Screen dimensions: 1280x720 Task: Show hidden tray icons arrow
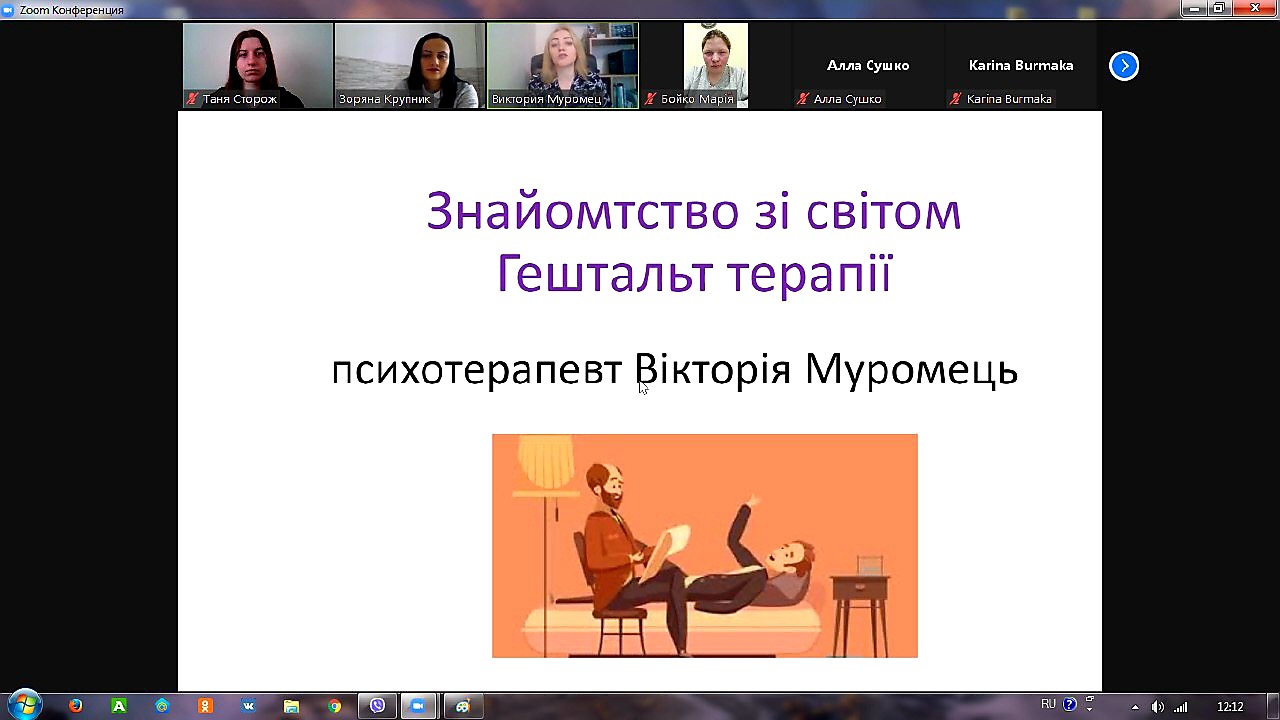click(1135, 707)
